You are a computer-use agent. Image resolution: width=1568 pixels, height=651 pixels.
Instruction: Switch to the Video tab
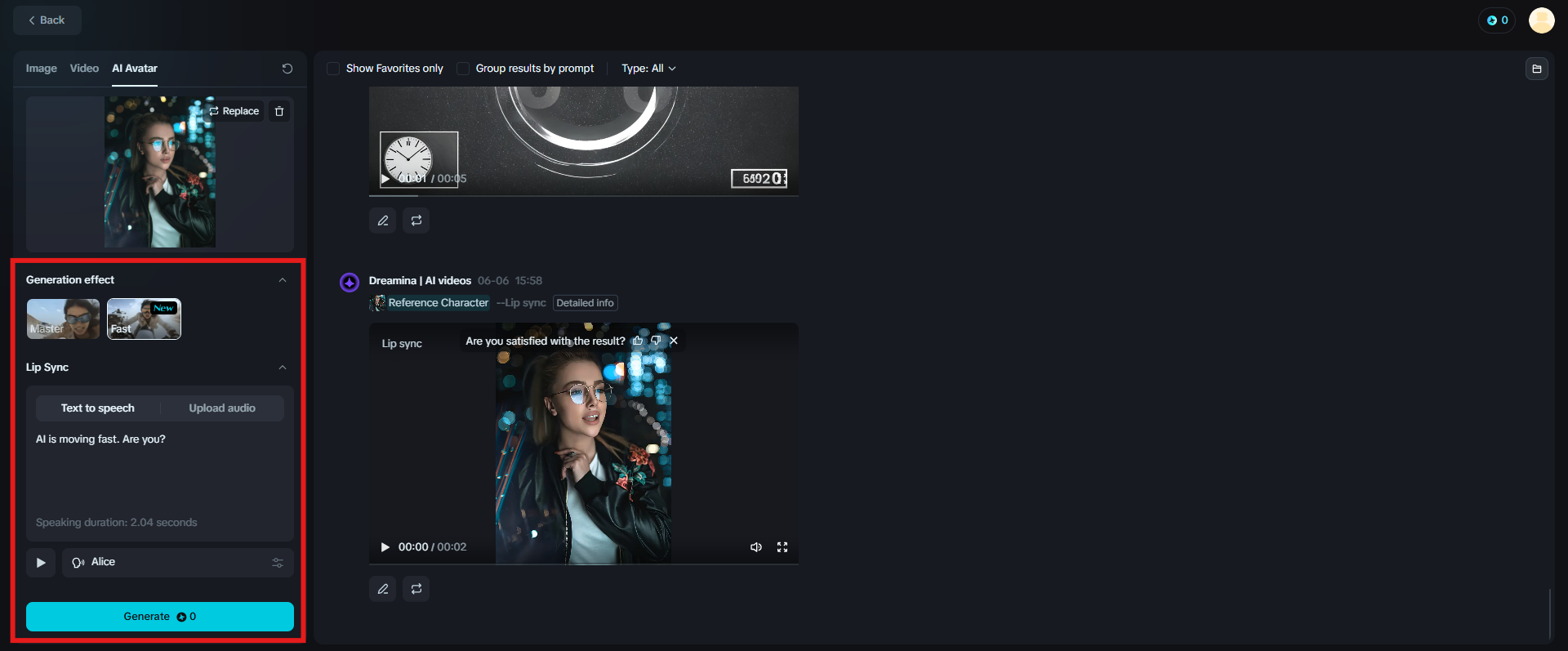pyautogui.click(x=84, y=69)
